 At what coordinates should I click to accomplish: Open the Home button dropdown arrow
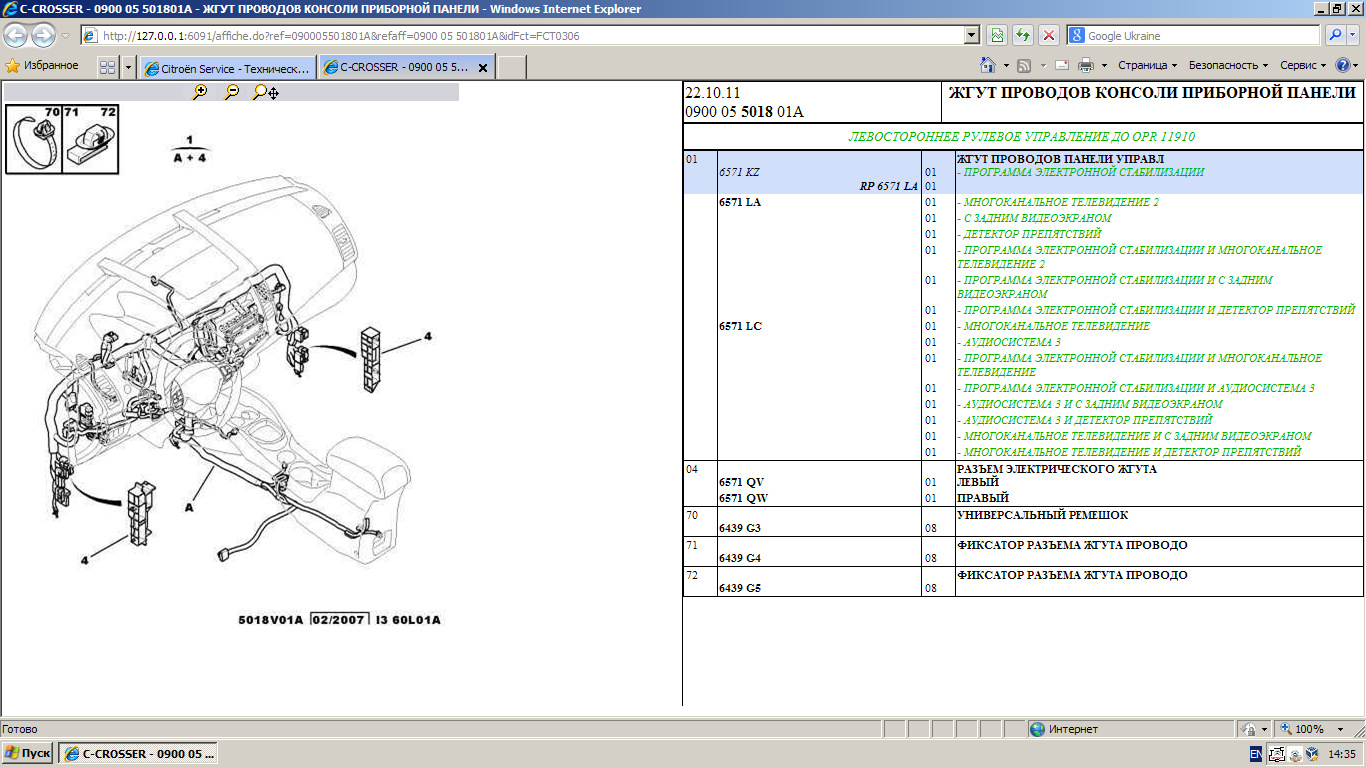[1004, 65]
